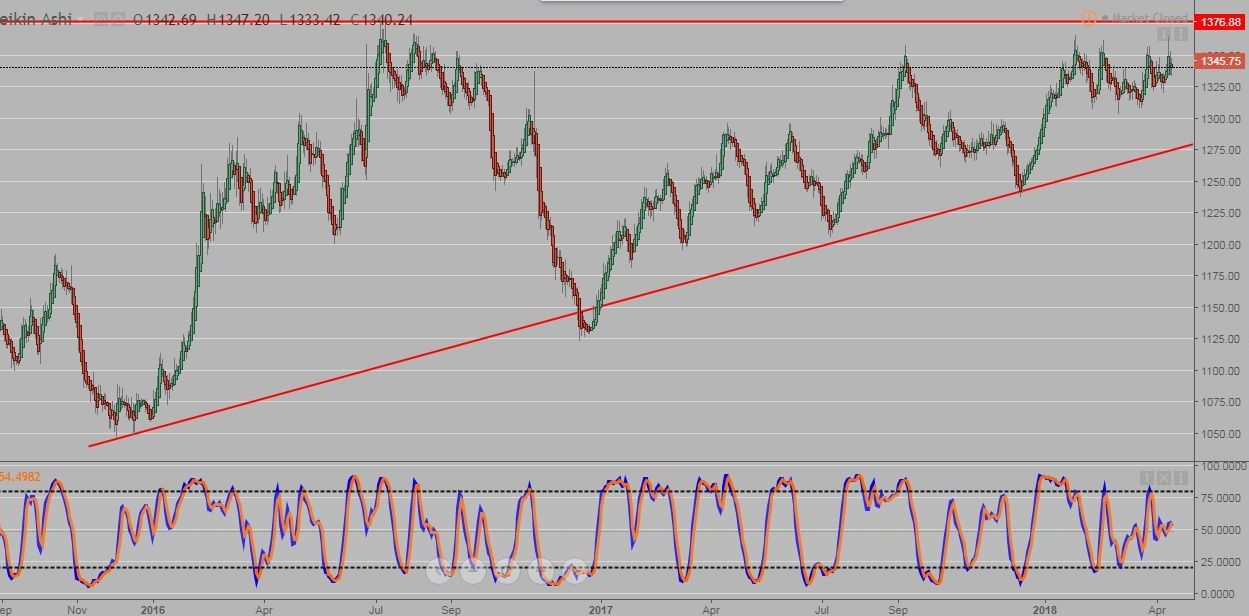Click the 25.0000 indicator axis label

pyautogui.click(x=1219, y=562)
